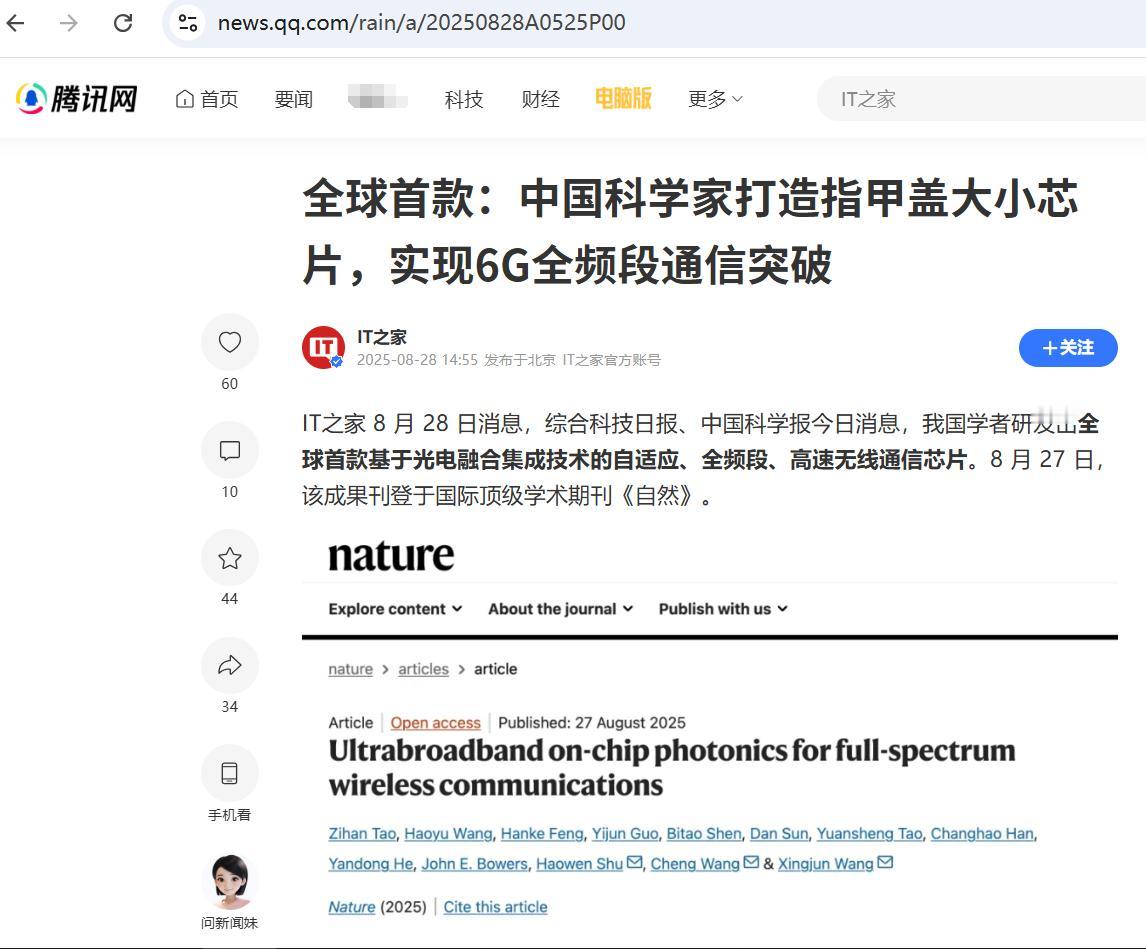
Task: Click the nature breadcrumb link
Action: (x=351, y=669)
